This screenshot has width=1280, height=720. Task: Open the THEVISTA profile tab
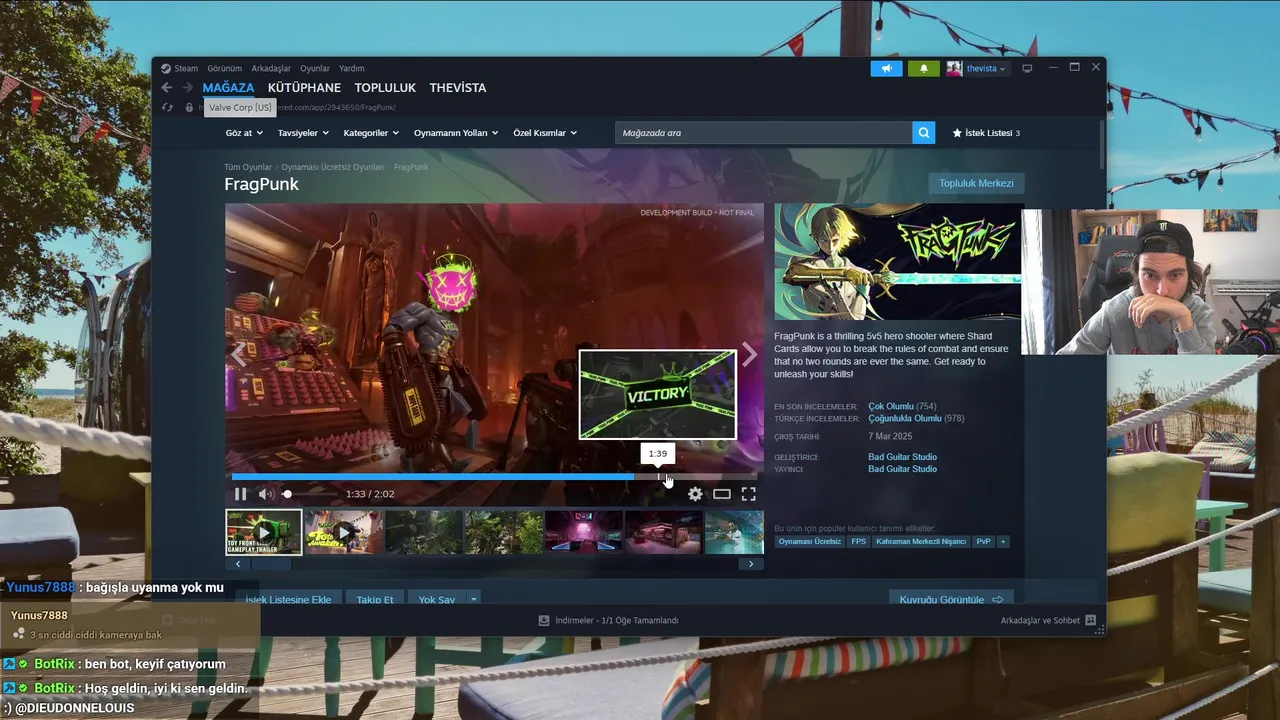pyautogui.click(x=458, y=88)
